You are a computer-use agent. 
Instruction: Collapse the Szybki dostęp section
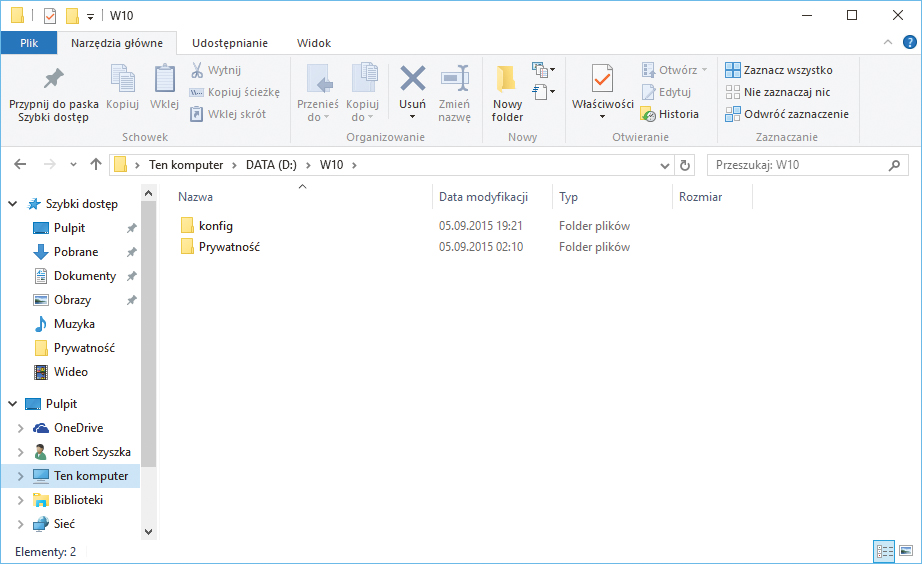point(13,204)
